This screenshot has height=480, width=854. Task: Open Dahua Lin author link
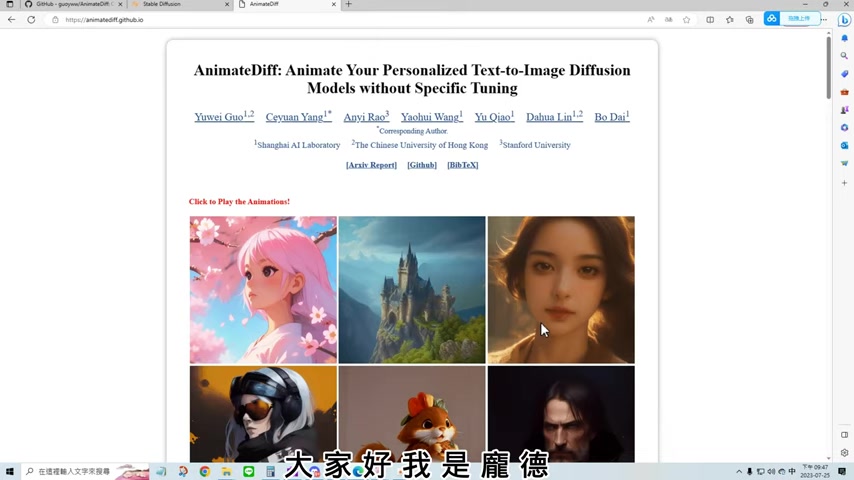[x=554, y=116]
